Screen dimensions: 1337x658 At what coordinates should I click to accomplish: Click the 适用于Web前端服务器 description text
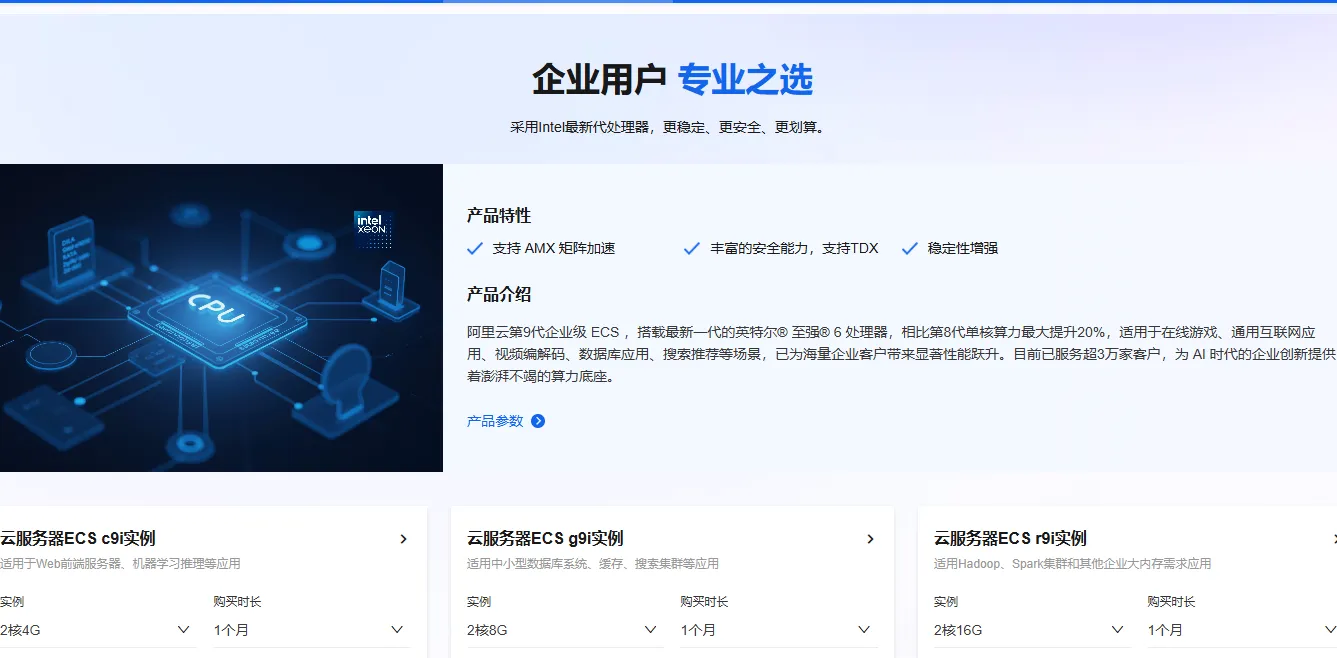120,564
